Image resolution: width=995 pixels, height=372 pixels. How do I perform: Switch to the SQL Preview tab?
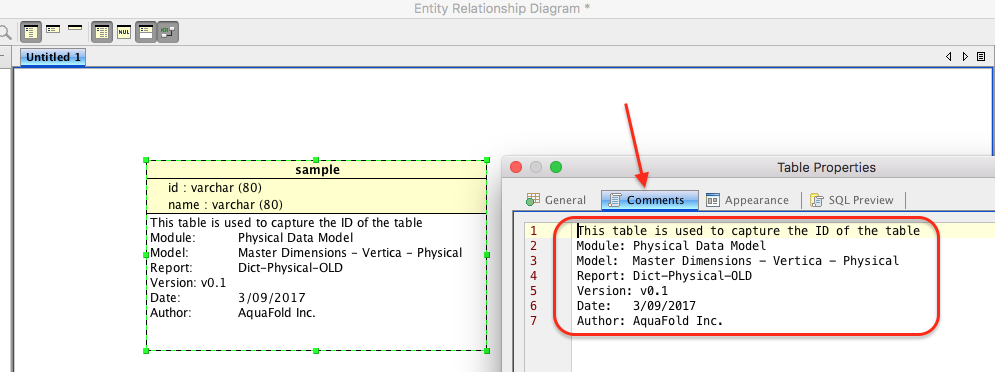point(852,200)
